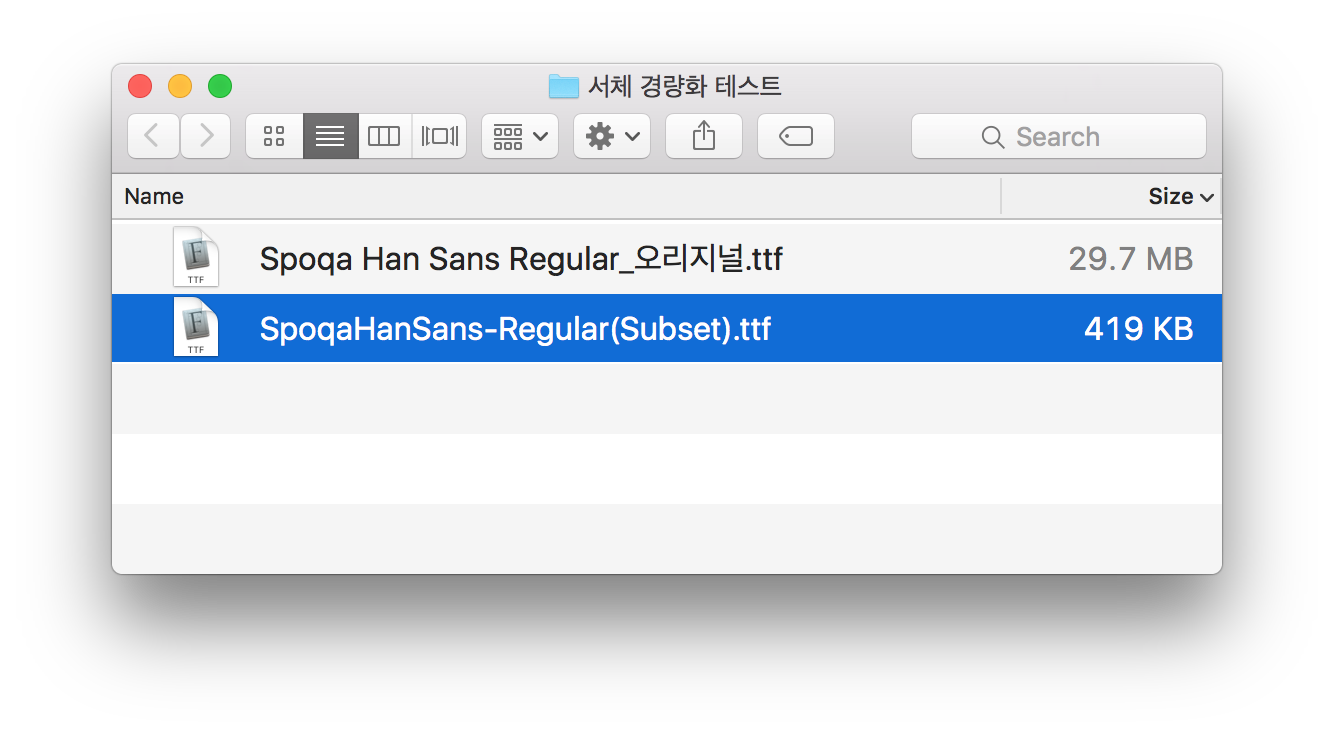Click folder icon in the window title
Image resolution: width=1334 pixels, height=734 pixels.
pos(564,86)
